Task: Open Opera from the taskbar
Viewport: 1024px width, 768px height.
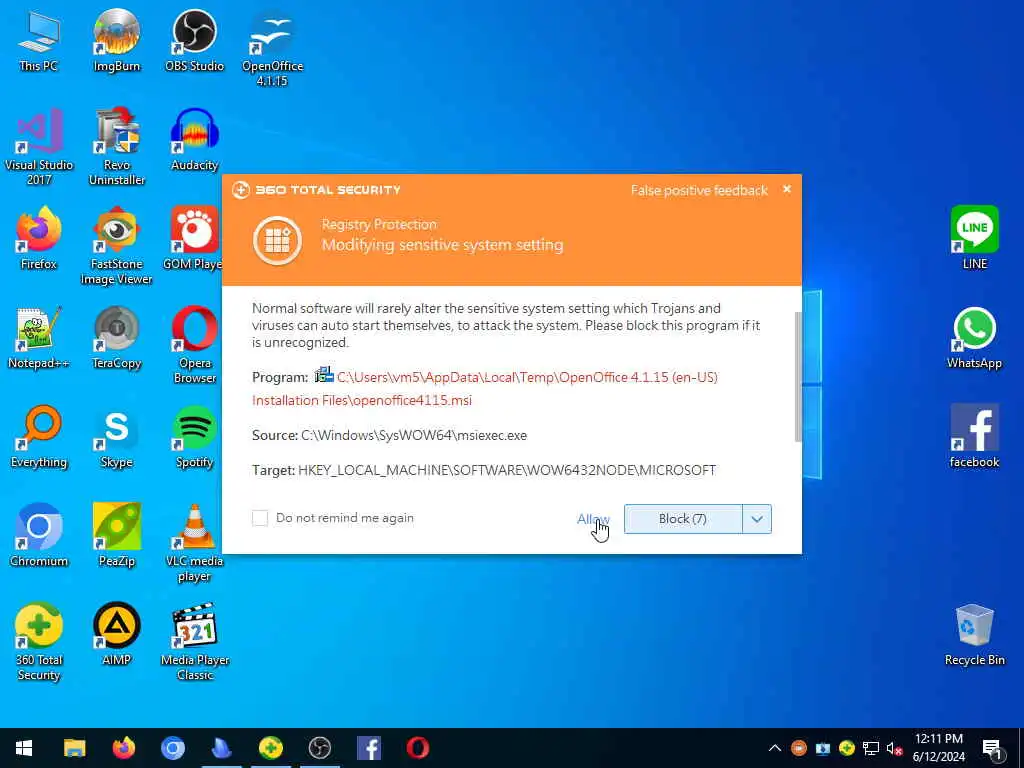Action: (418, 748)
